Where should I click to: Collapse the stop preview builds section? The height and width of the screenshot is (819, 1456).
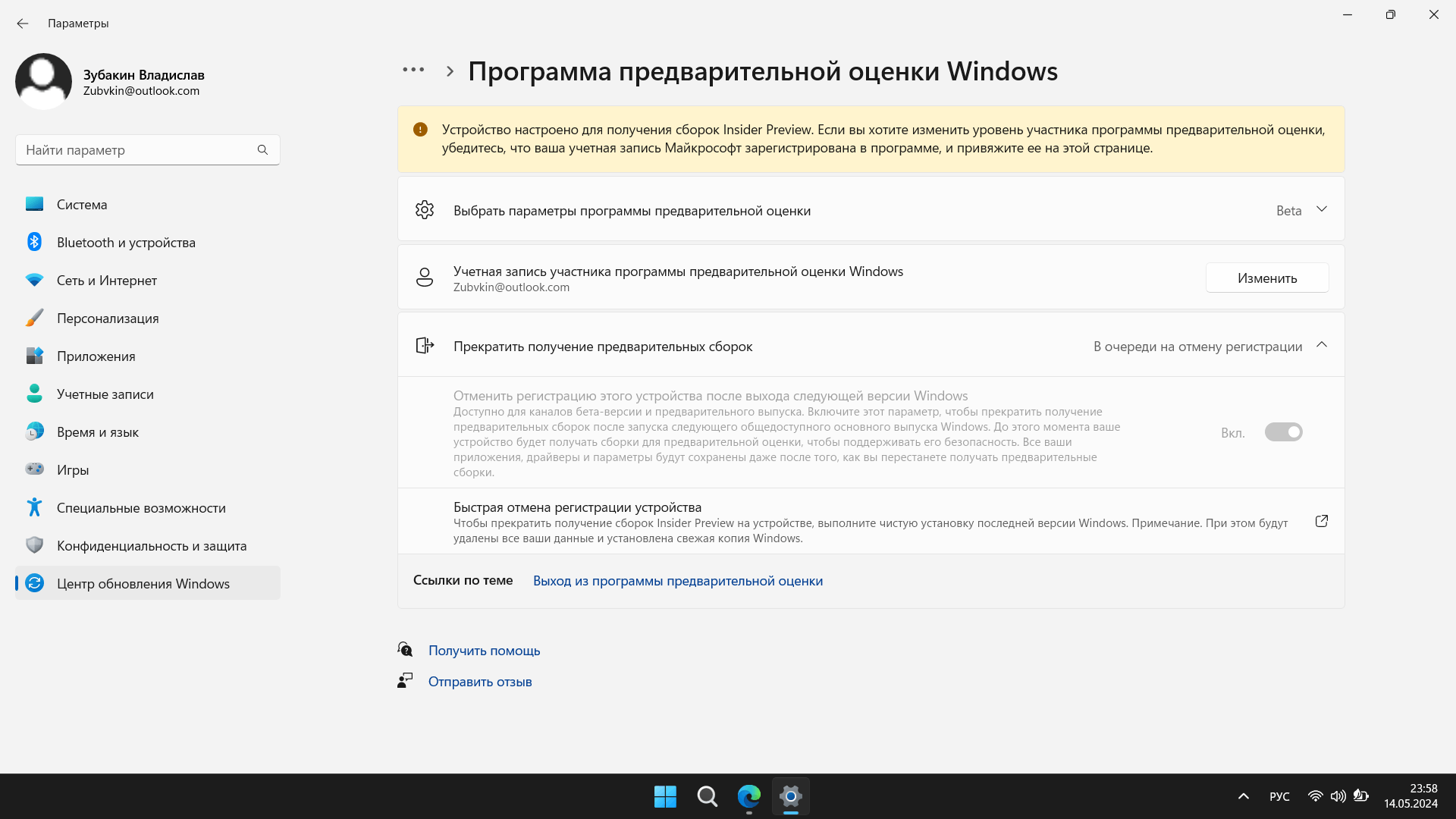click(x=1322, y=345)
